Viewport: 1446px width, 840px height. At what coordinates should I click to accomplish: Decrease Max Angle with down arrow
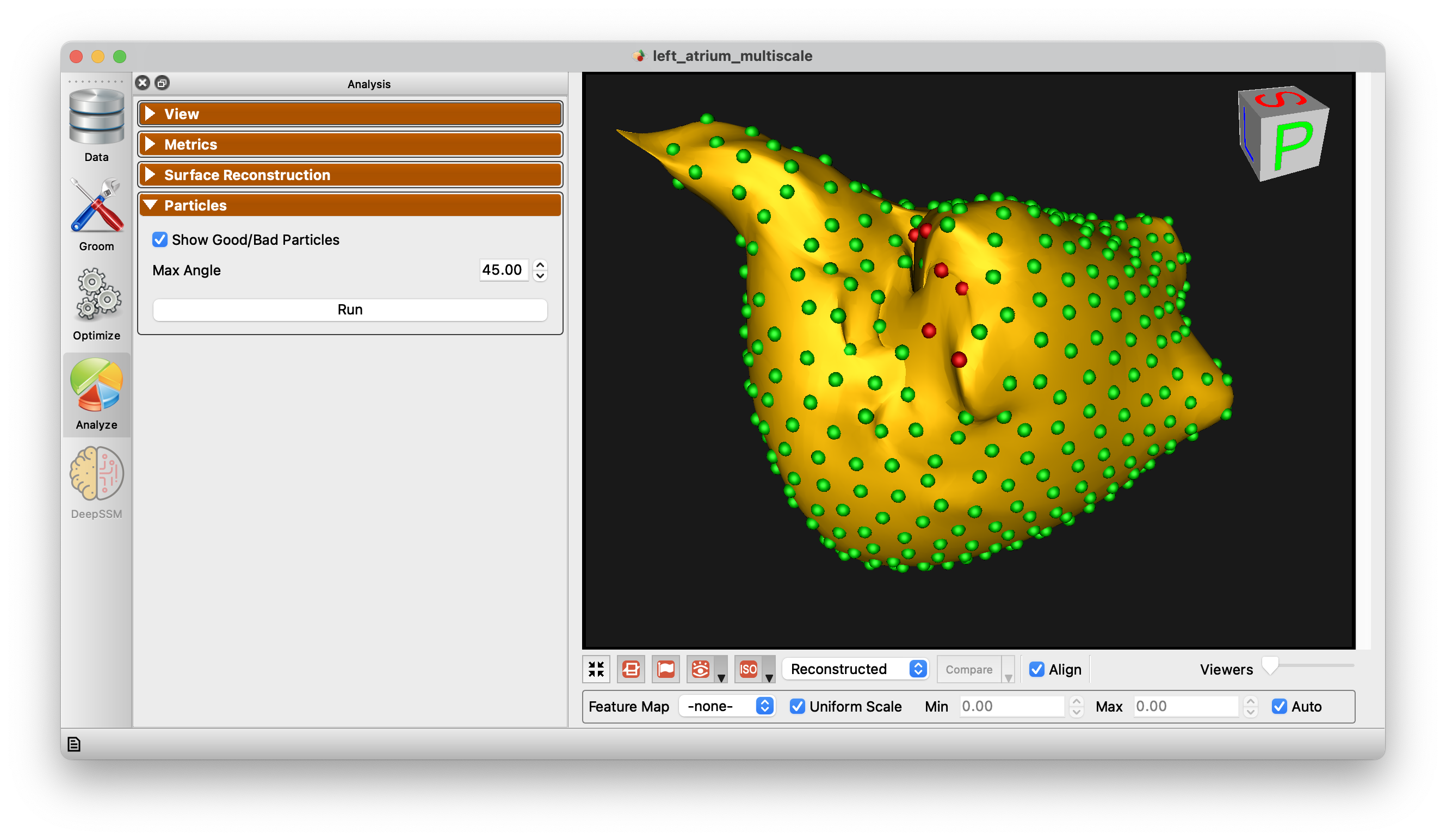[x=540, y=275]
